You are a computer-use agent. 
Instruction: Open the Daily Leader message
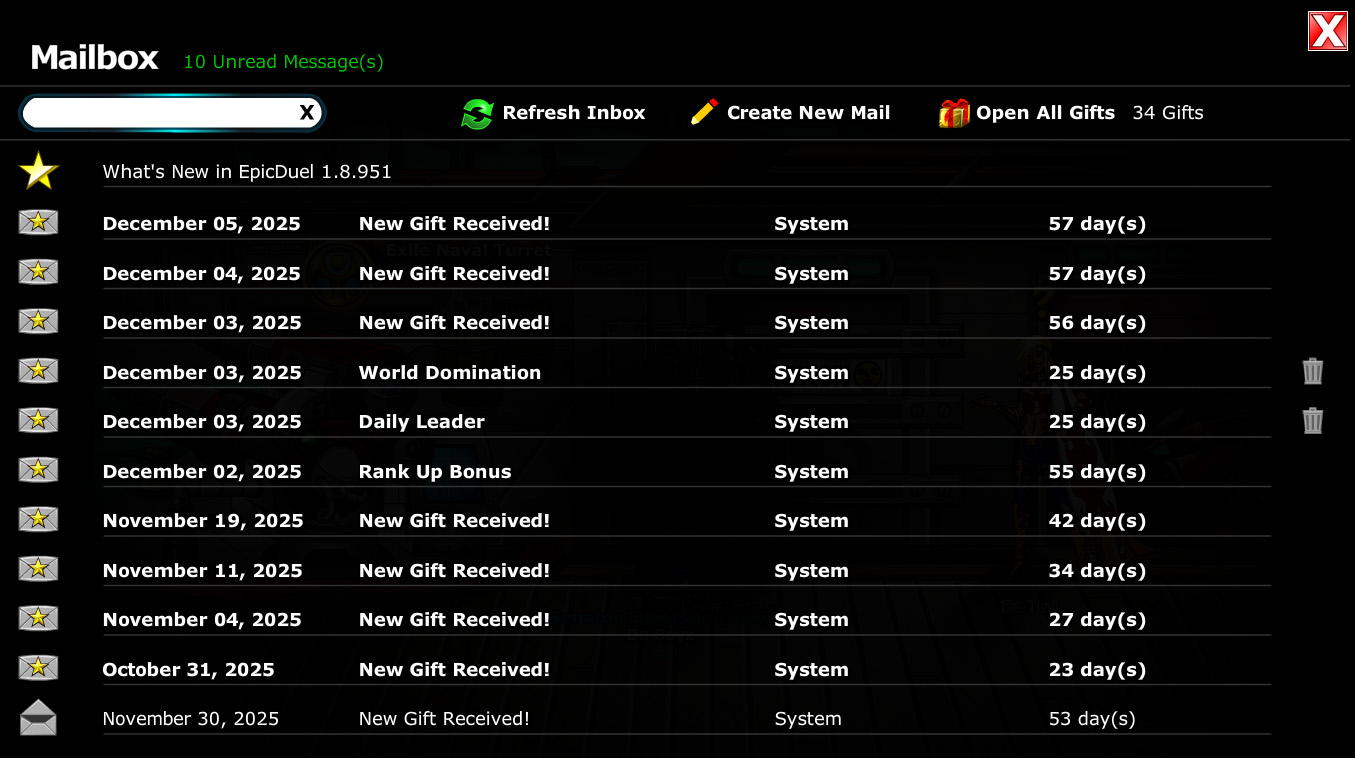[x=421, y=422]
